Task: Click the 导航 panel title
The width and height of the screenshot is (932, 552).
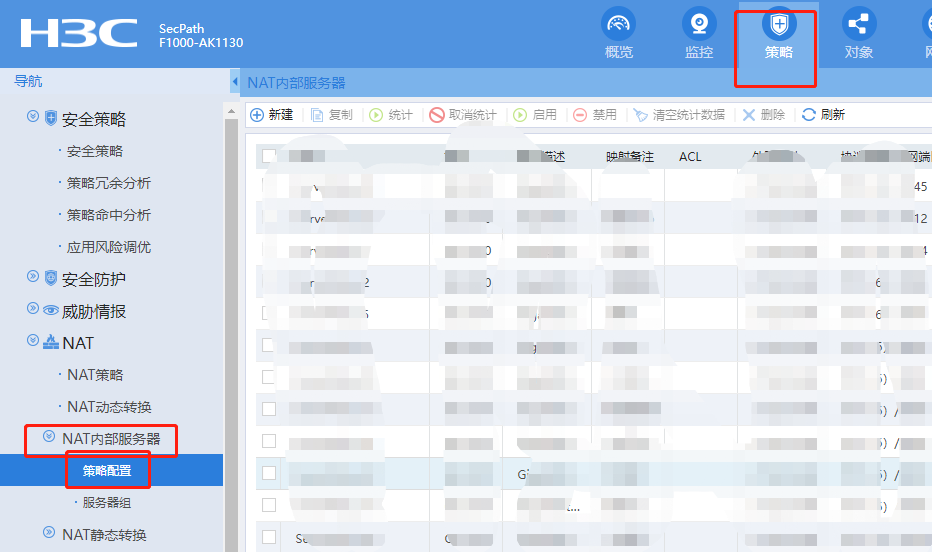Action: pyautogui.click(x=28, y=81)
